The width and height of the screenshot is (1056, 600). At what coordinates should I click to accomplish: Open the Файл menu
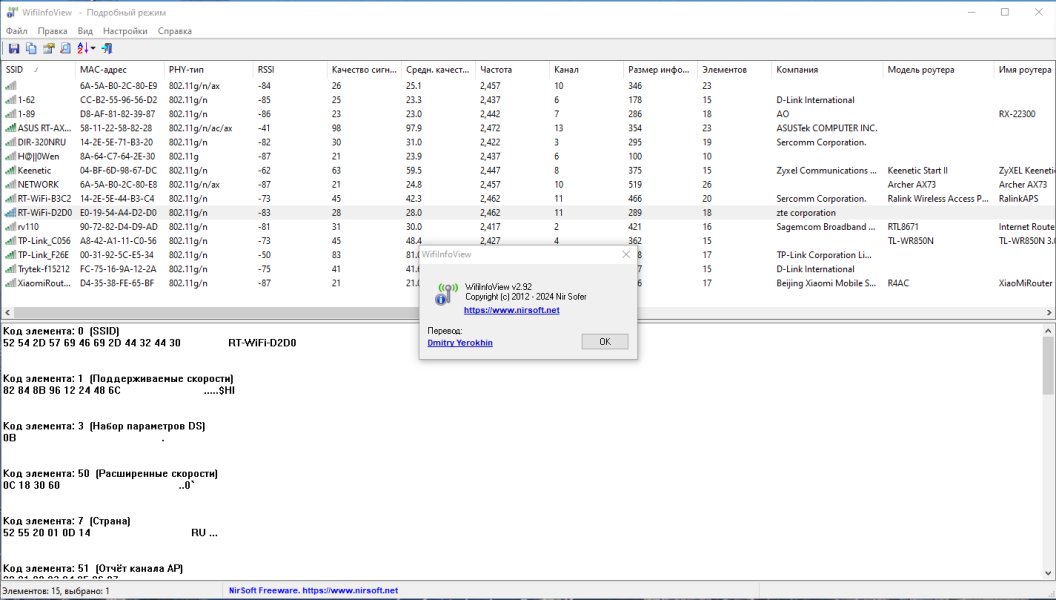pyautogui.click(x=17, y=31)
